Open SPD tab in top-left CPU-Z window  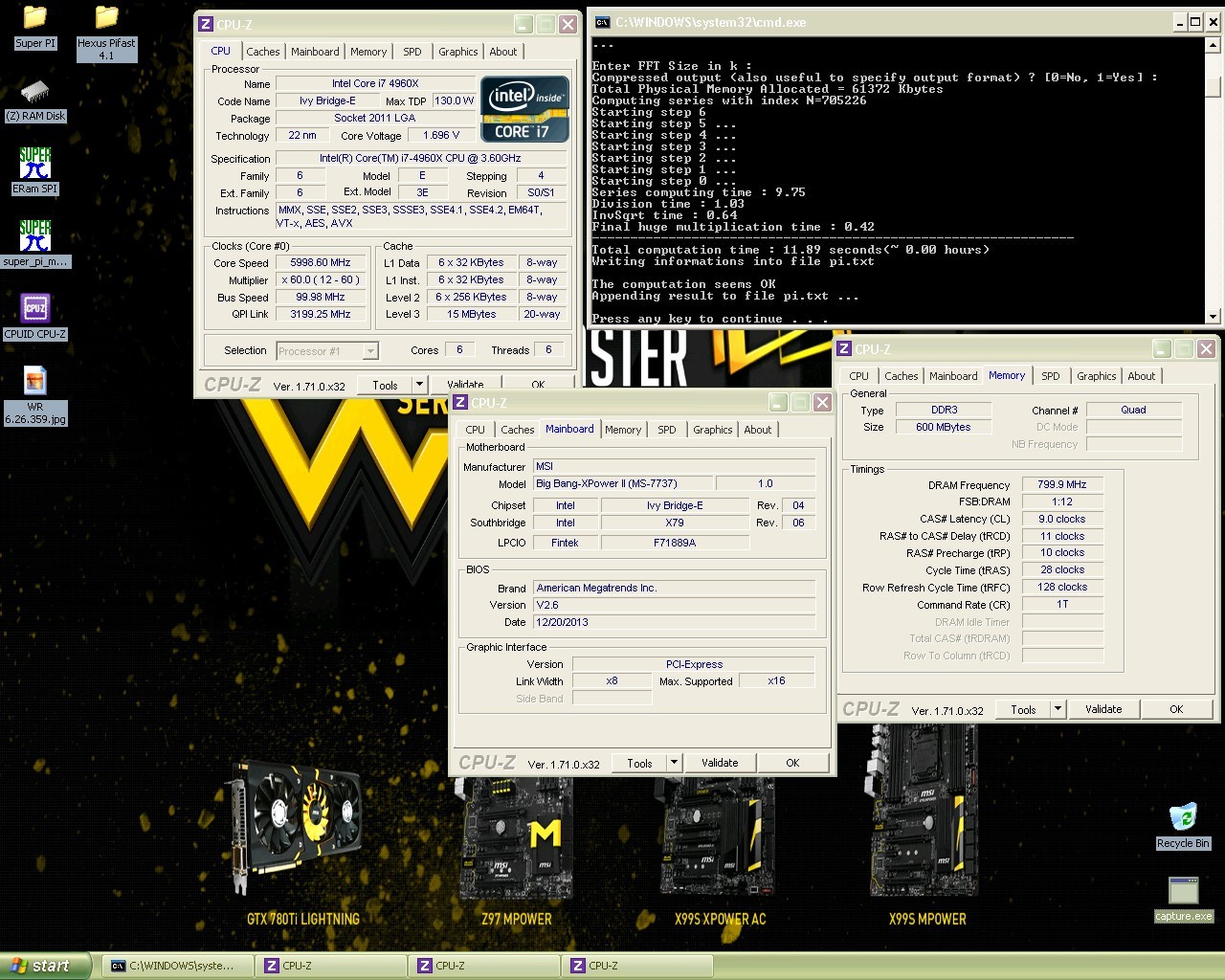(x=412, y=52)
